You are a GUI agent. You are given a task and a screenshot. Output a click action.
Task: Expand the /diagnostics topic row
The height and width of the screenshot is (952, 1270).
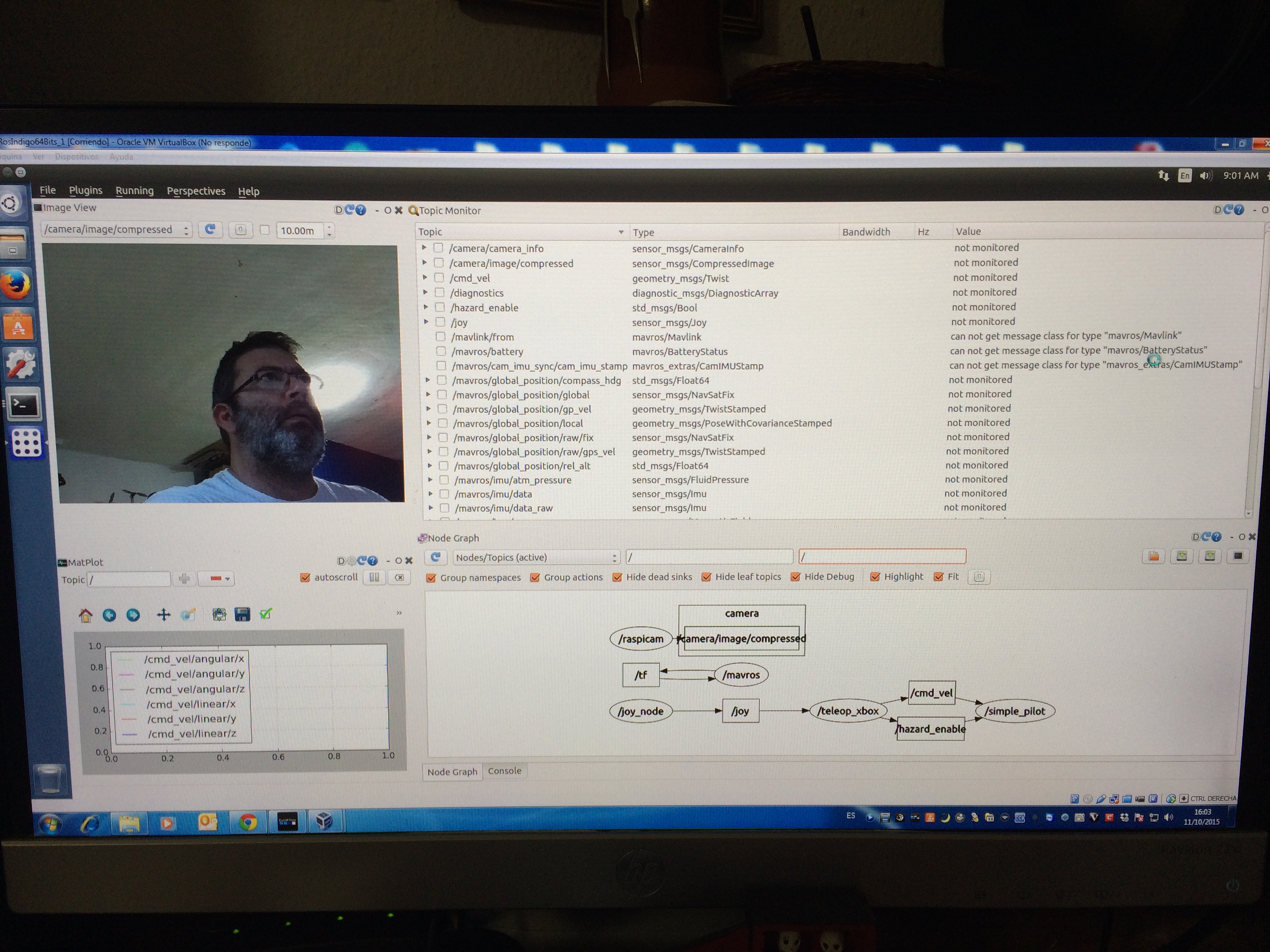(425, 293)
